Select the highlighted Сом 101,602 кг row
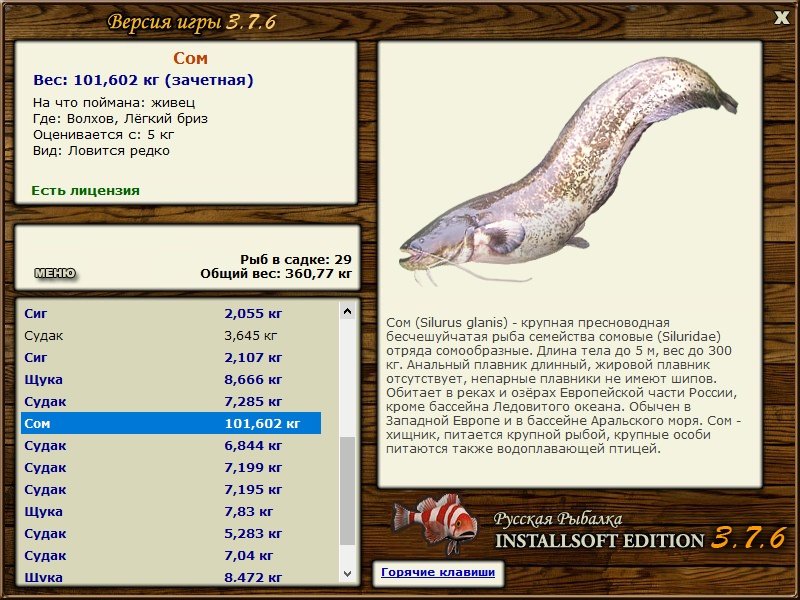The height and width of the screenshot is (600, 800). coord(170,423)
